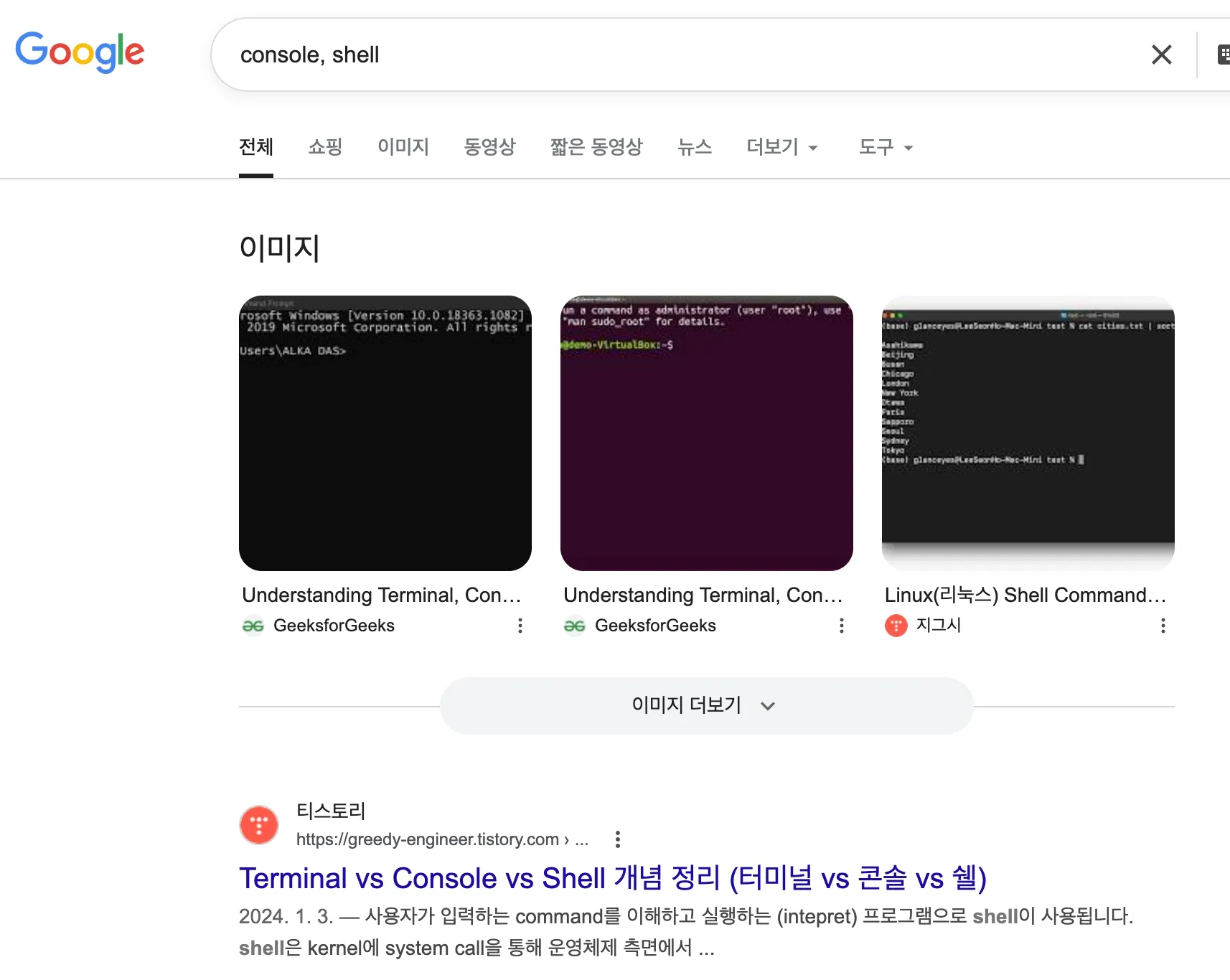Open the 동영상 tab
The image size is (1230, 980).
(x=489, y=147)
